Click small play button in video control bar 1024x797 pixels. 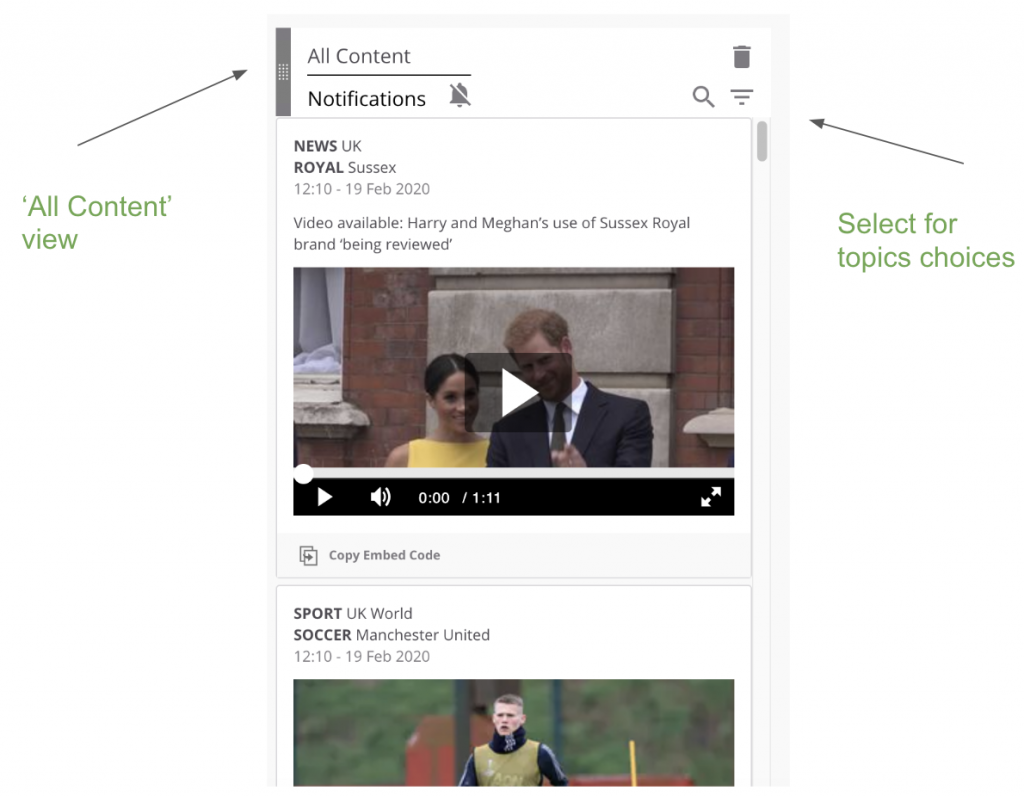[x=324, y=497]
